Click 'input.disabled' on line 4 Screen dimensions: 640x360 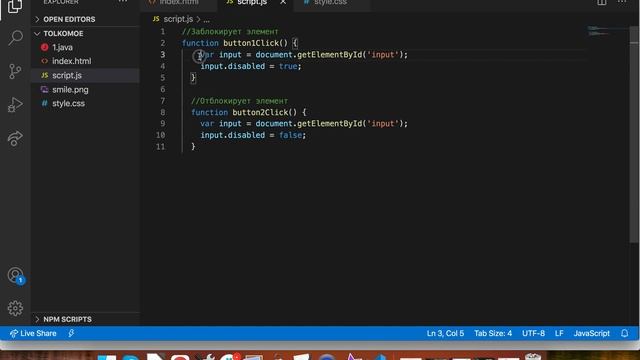(232, 66)
